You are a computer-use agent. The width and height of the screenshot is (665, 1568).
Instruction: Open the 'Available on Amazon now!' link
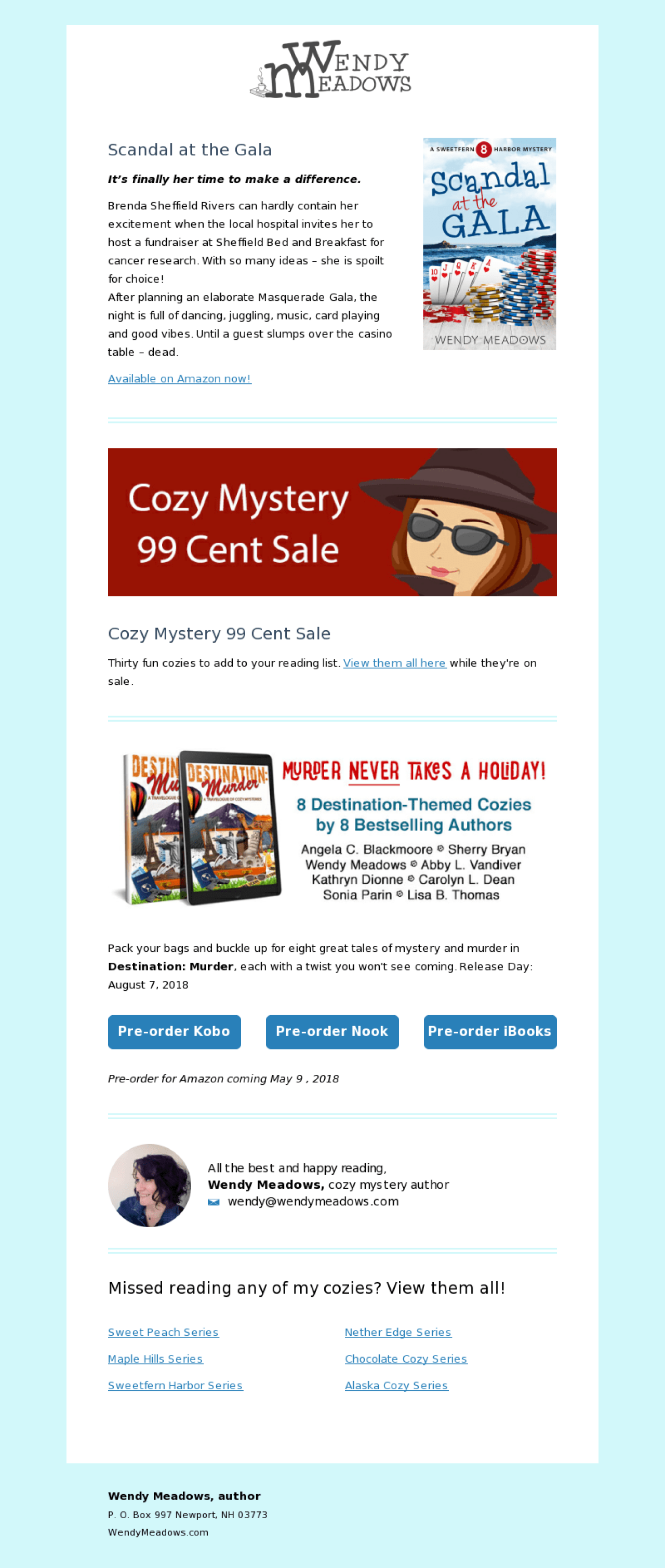pyautogui.click(x=179, y=379)
